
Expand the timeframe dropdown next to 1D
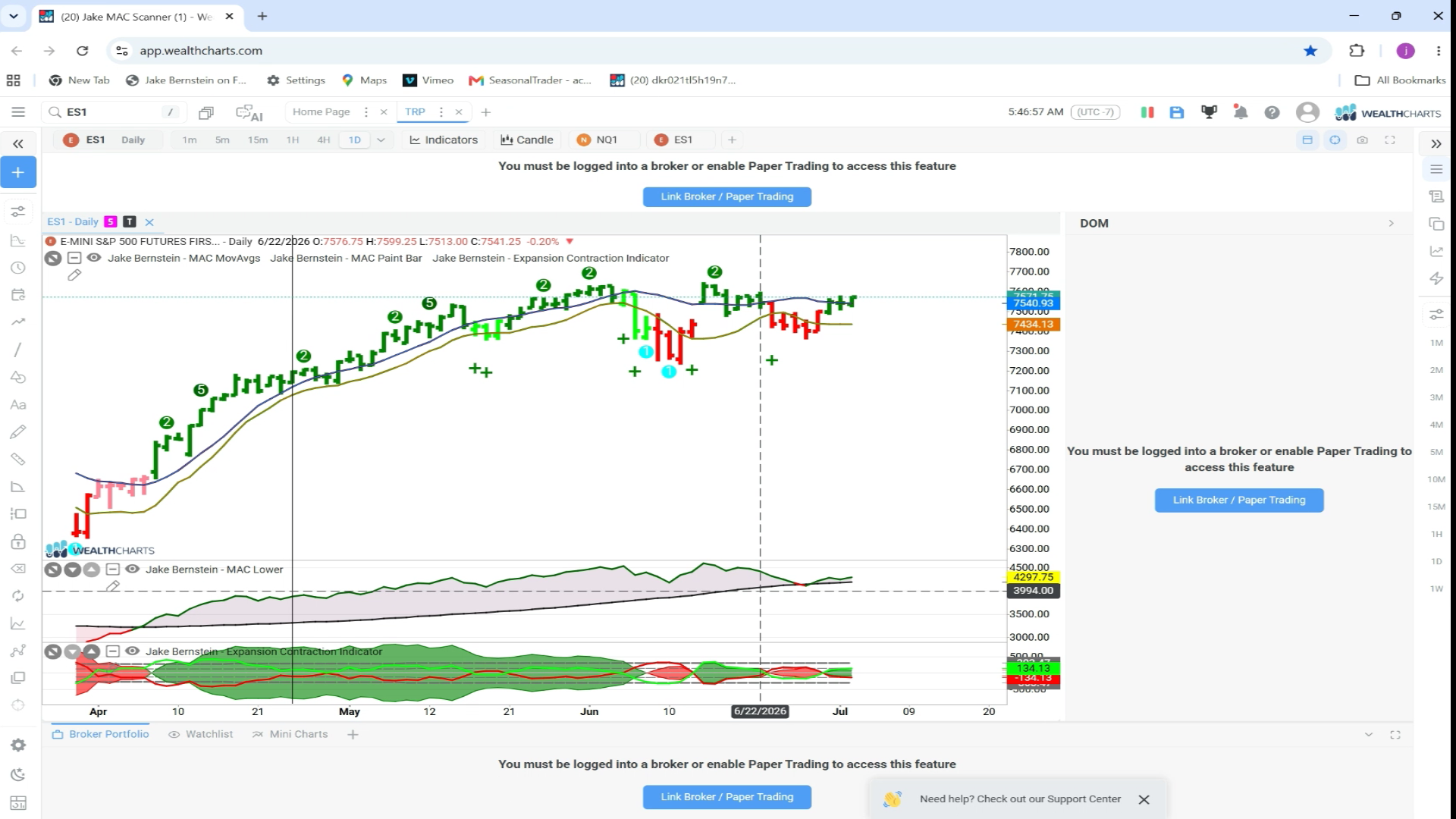click(381, 140)
